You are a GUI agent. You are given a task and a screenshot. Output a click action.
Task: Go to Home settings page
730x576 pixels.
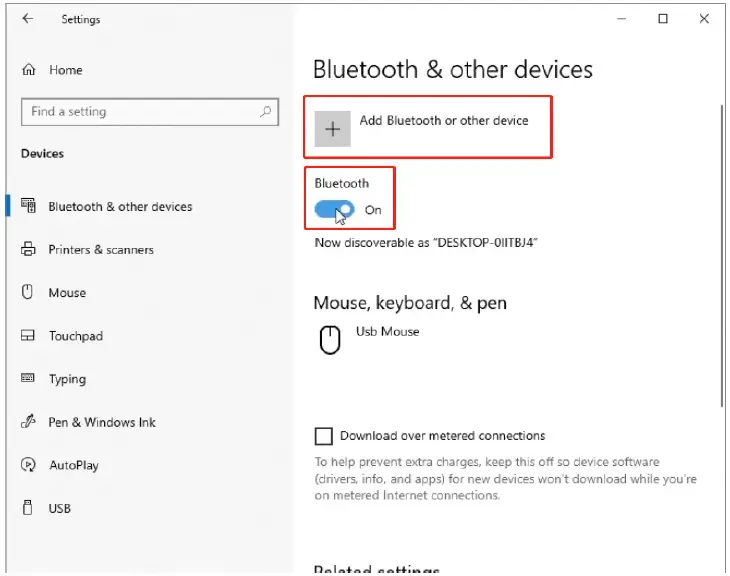pos(65,70)
